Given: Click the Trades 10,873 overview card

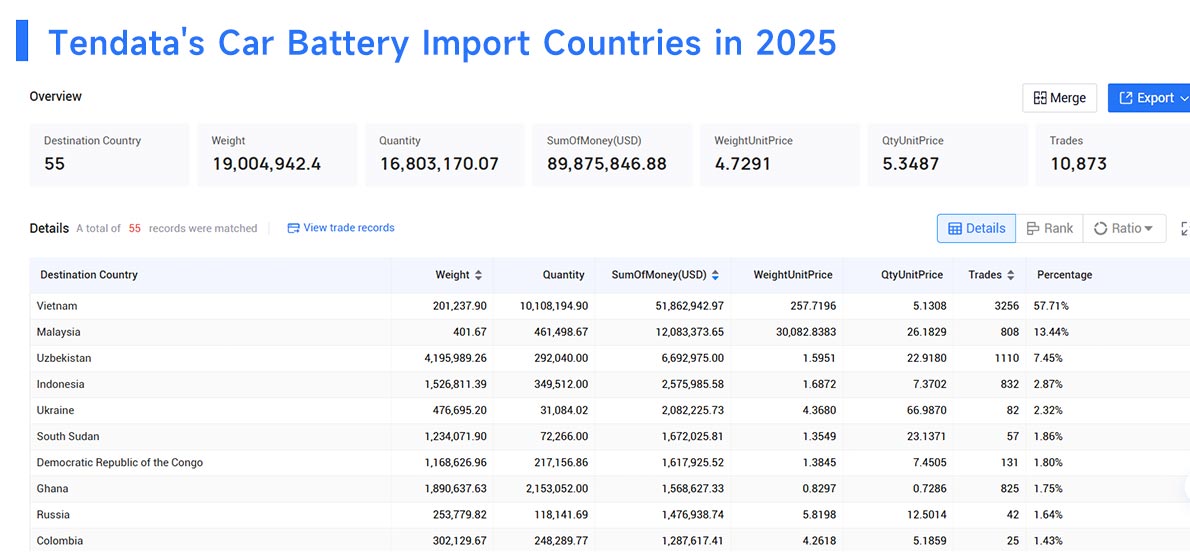Looking at the screenshot, I should click(x=1113, y=155).
